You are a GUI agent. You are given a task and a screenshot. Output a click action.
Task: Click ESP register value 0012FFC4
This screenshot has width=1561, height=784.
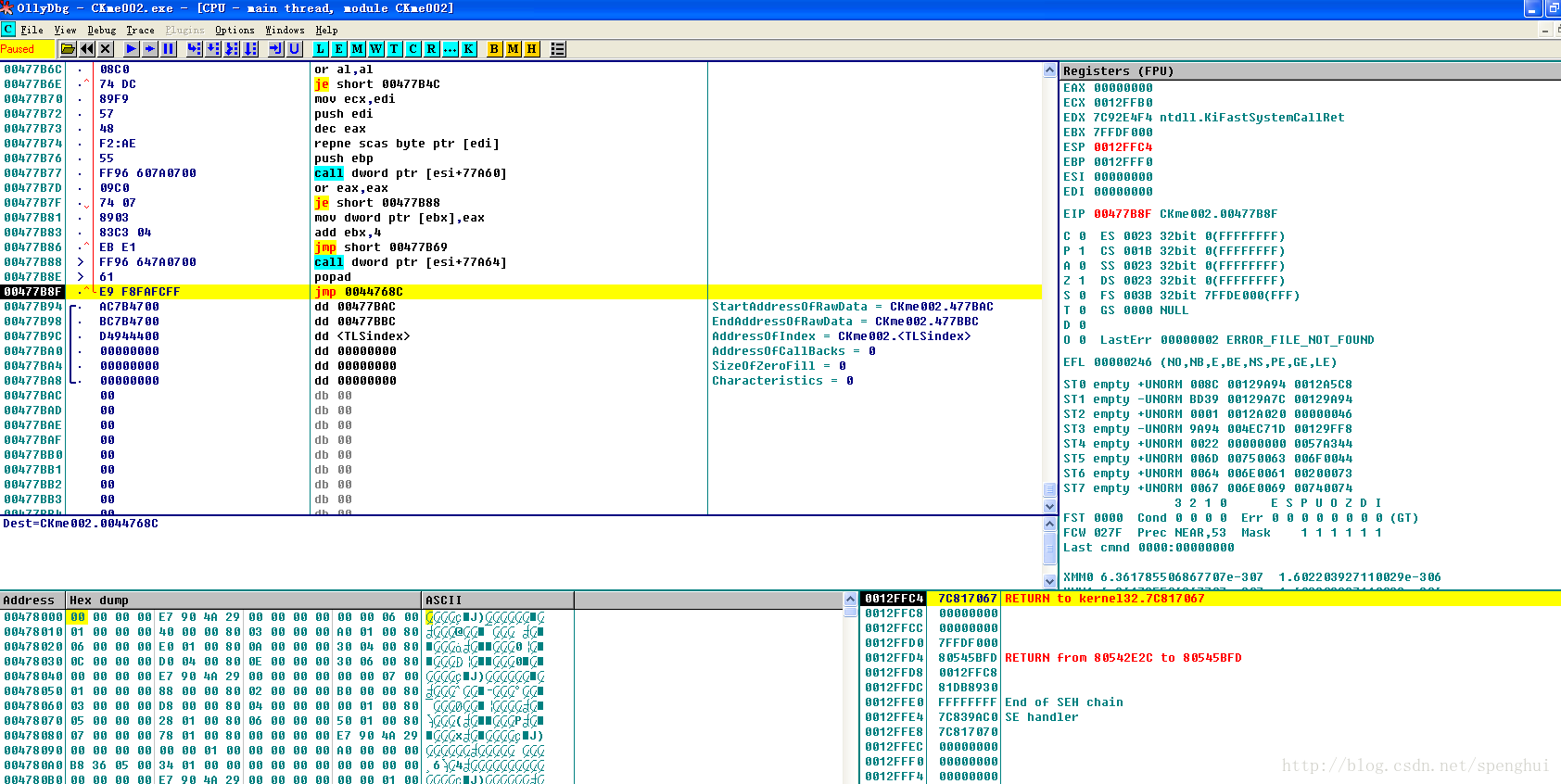pyautogui.click(x=1123, y=147)
